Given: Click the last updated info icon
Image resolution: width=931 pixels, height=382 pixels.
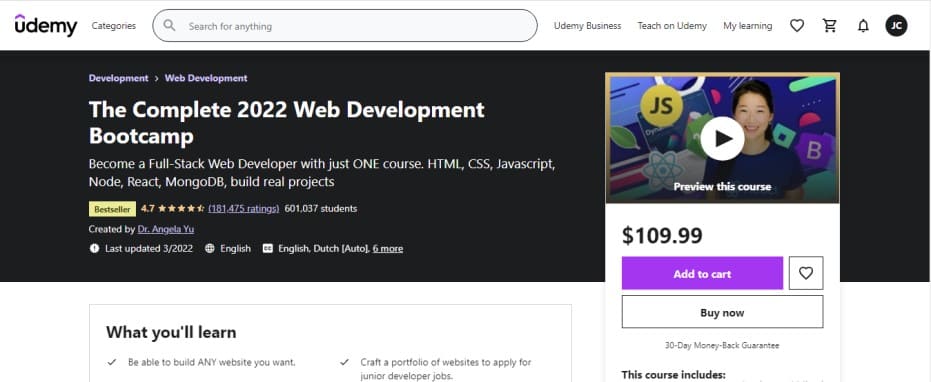Looking at the screenshot, I should tap(94, 248).
